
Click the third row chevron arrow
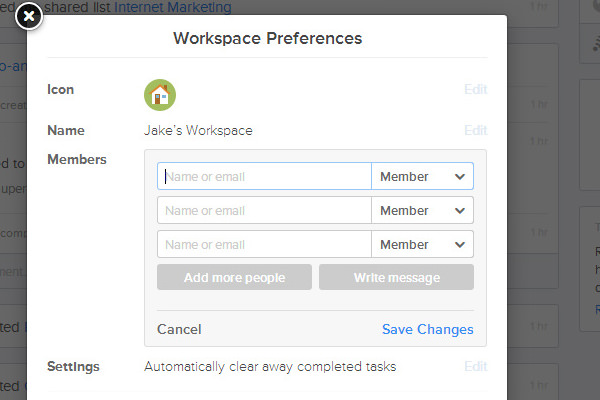click(460, 245)
